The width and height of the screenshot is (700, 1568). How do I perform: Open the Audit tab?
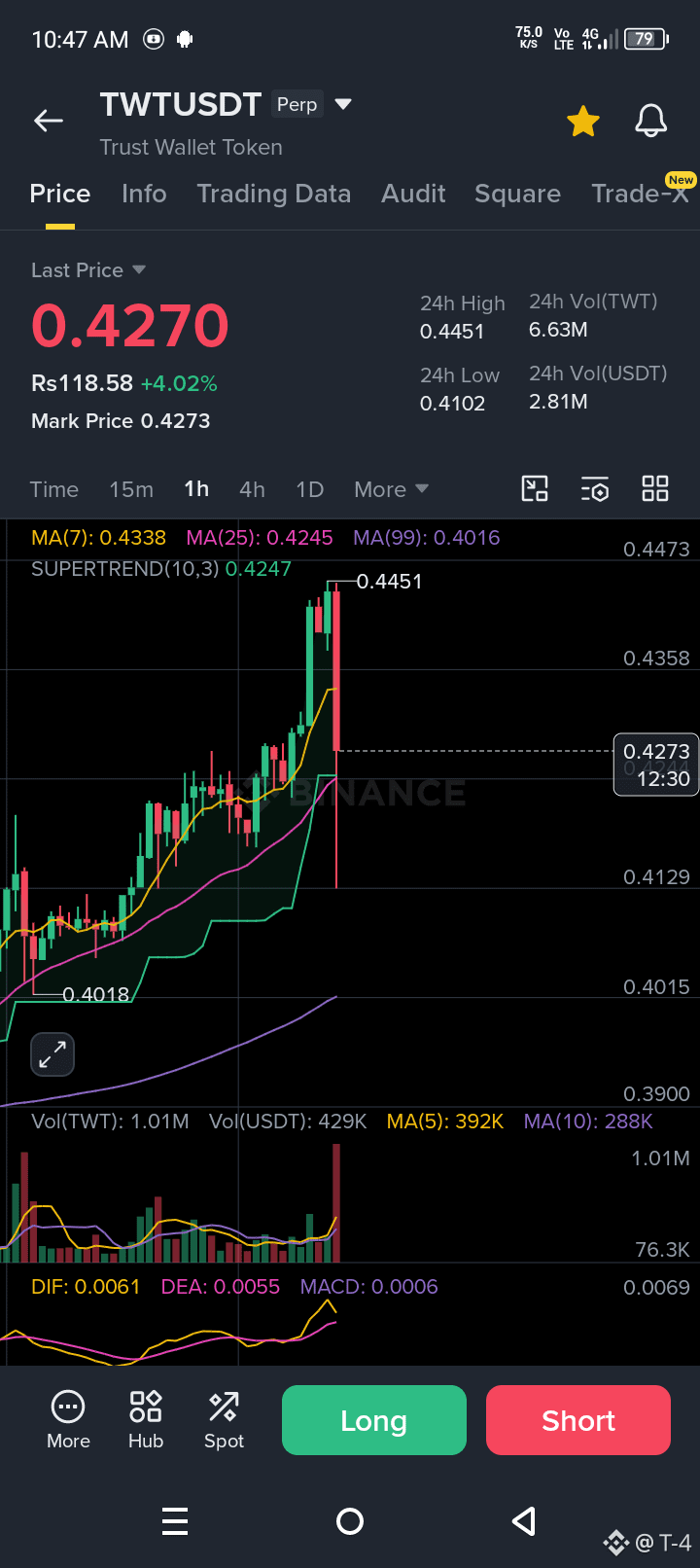tap(413, 194)
